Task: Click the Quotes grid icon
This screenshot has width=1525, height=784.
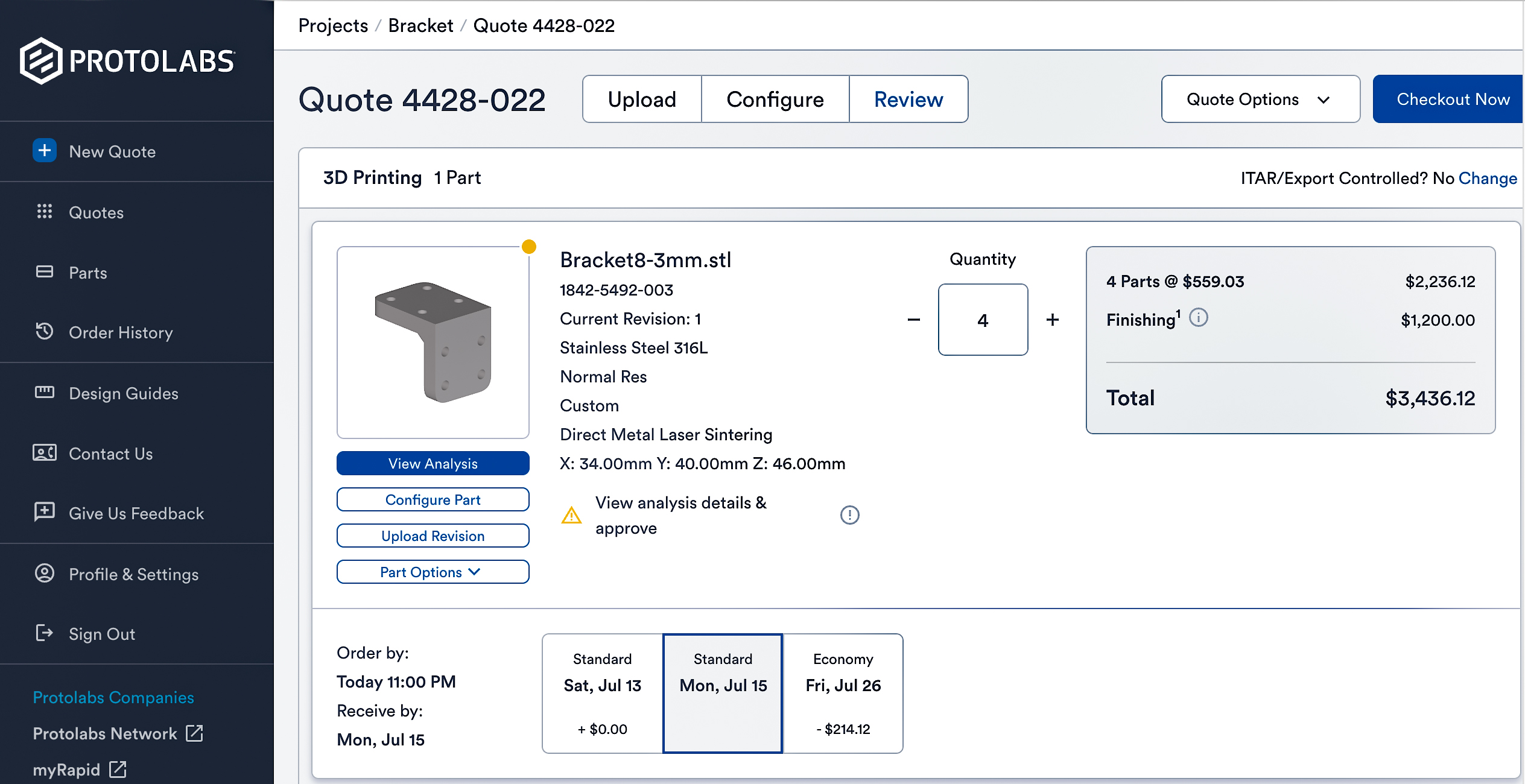Action: (x=45, y=212)
